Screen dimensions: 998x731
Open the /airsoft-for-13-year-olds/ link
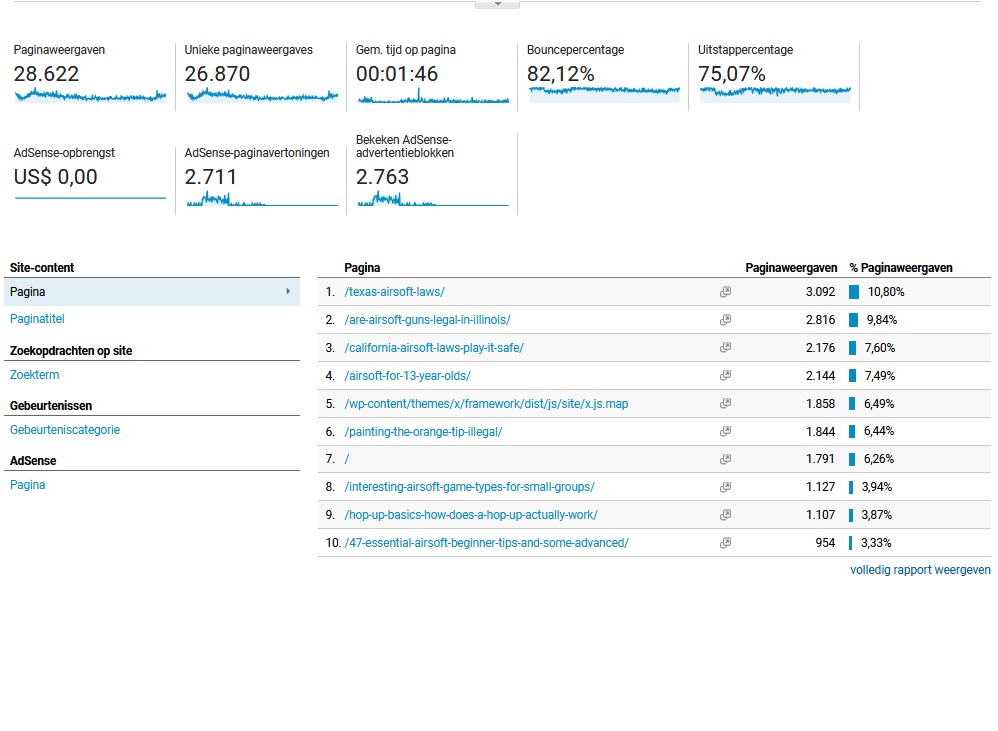point(407,376)
